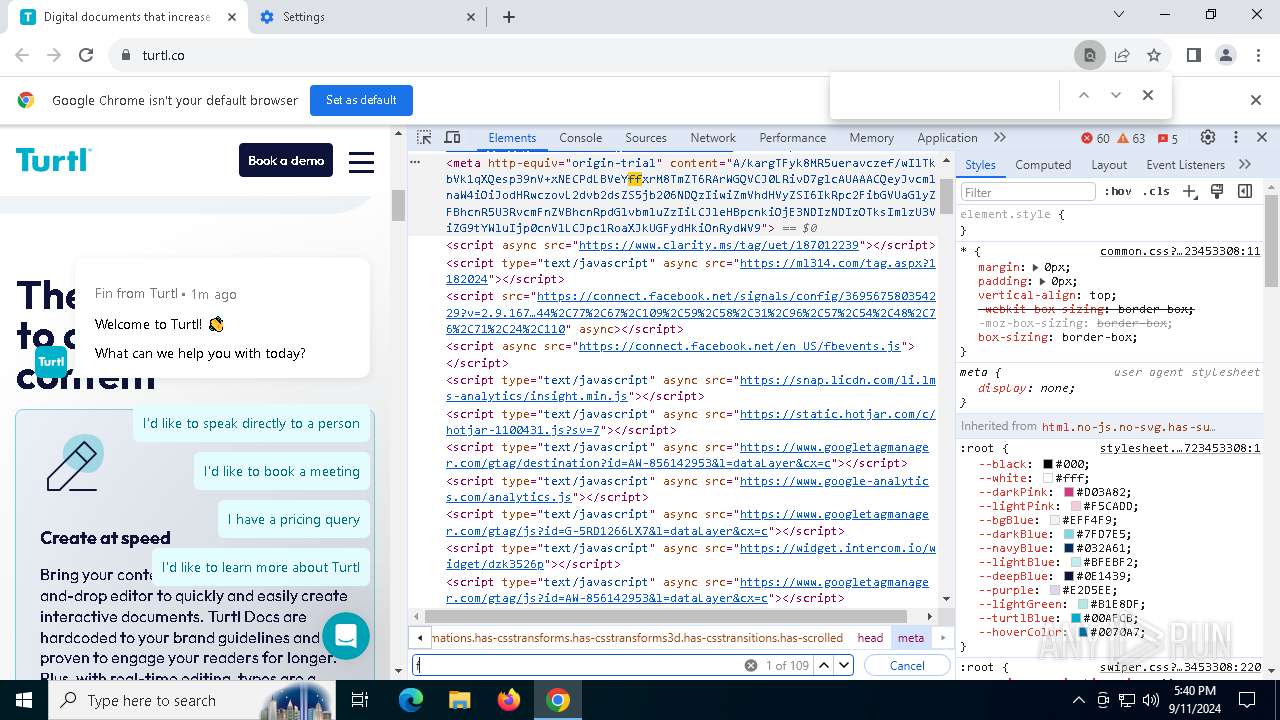This screenshot has height=720, width=1280.
Task: Switch to the Sources tab
Action: click(646, 138)
